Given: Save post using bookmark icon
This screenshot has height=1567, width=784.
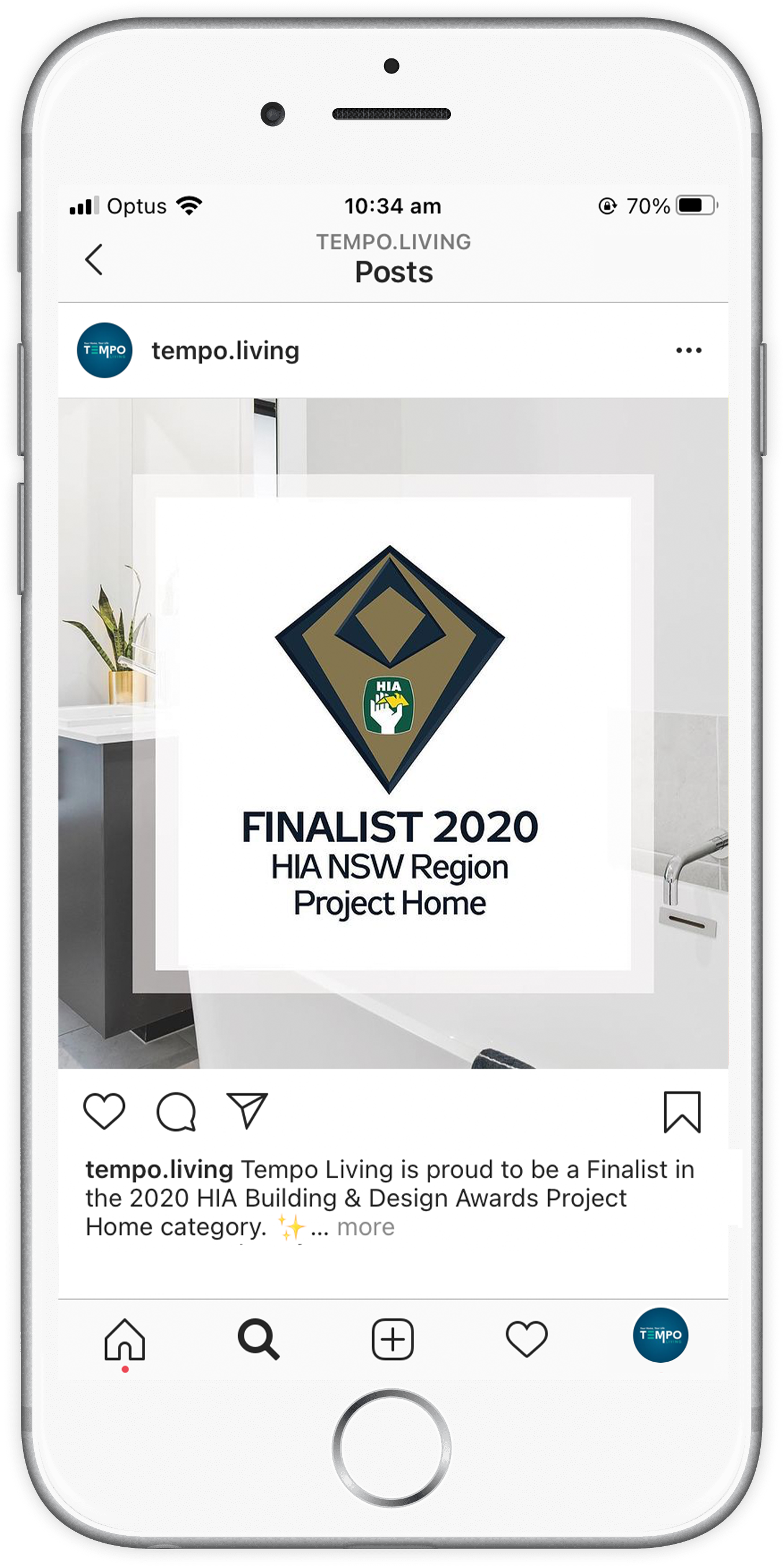Looking at the screenshot, I should (x=682, y=1112).
